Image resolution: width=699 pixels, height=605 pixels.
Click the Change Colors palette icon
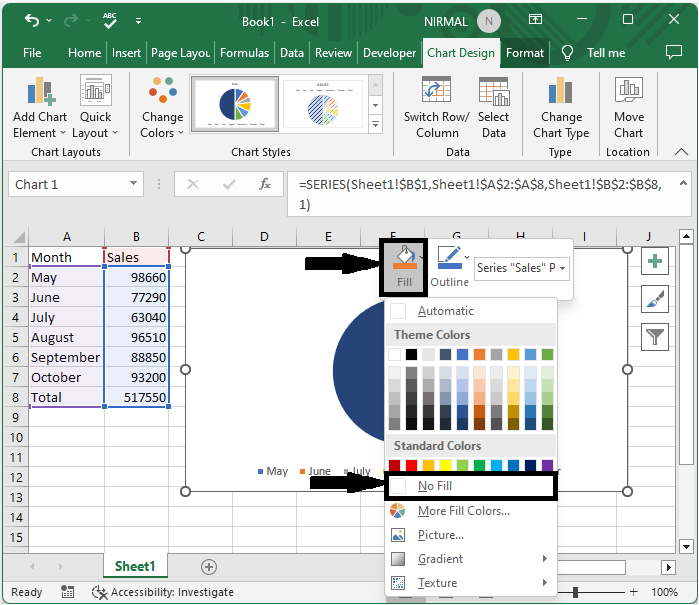coord(162,95)
